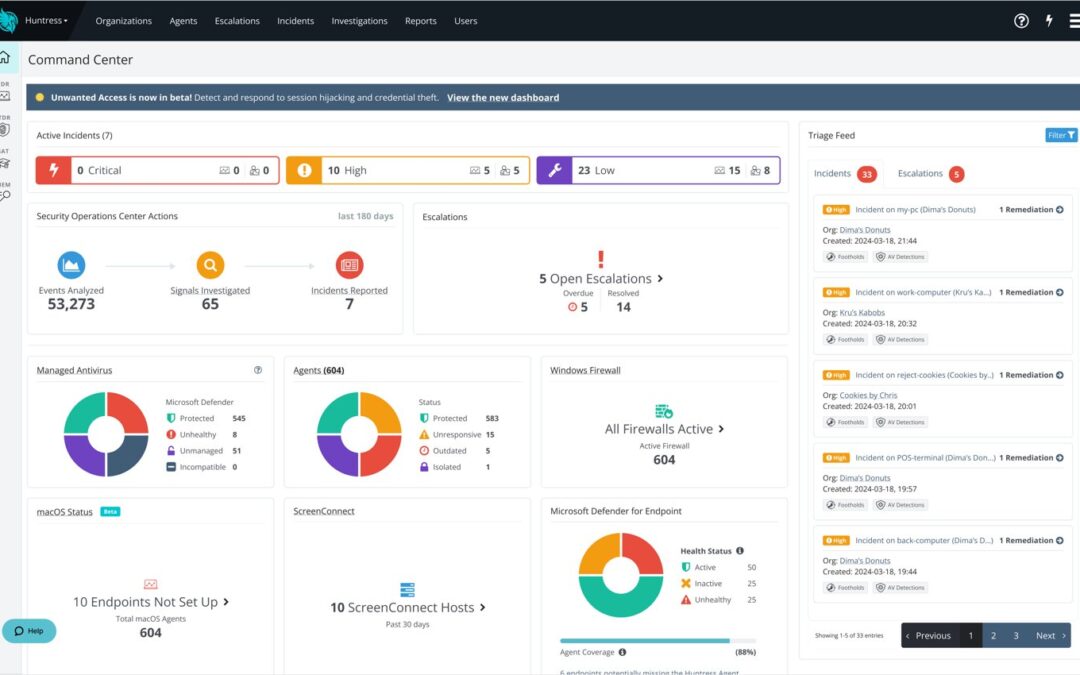This screenshot has width=1080, height=675.
Task: Open the help question mark icon in top bar
Action: 1021,21
